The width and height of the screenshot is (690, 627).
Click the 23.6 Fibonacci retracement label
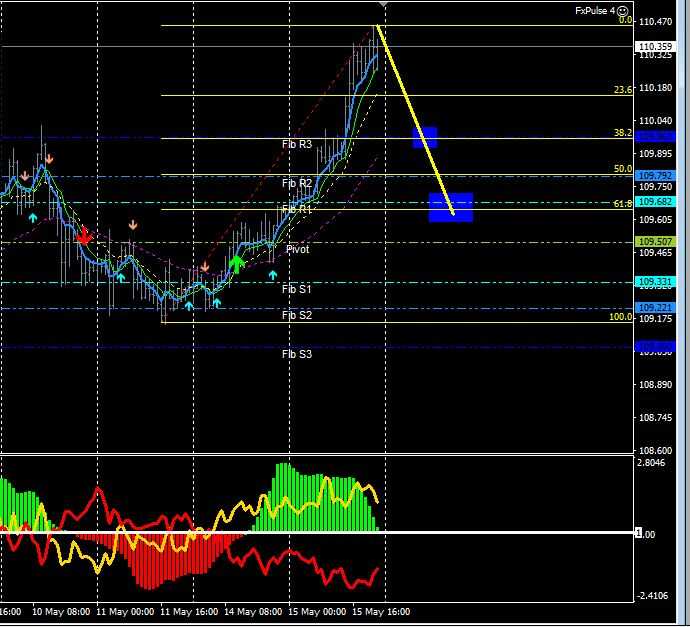click(x=623, y=90)
